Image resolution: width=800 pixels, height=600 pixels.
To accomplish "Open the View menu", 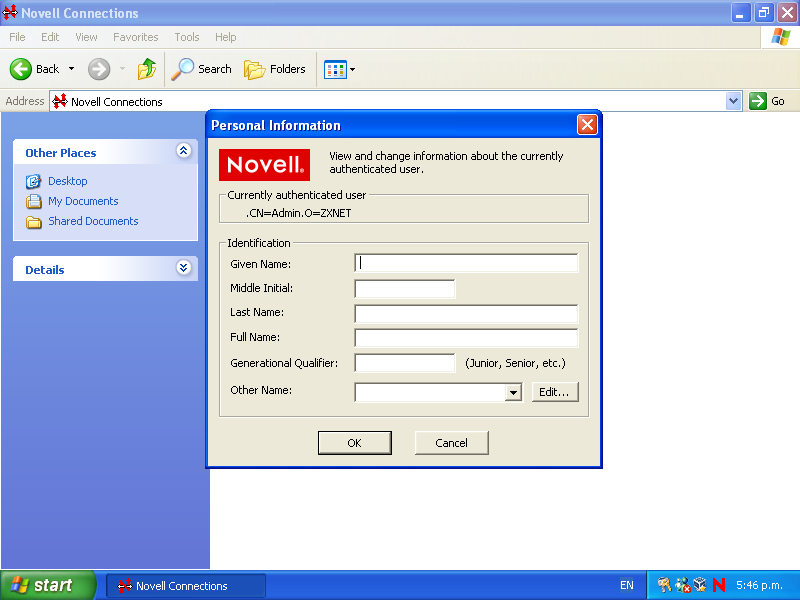I will [x=86, y=37].
